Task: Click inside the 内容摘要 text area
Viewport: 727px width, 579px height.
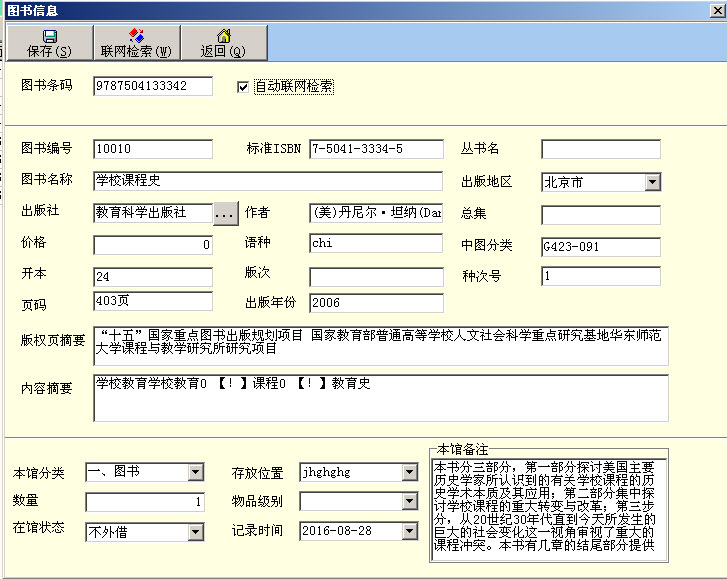Action: tap(380, 398)
